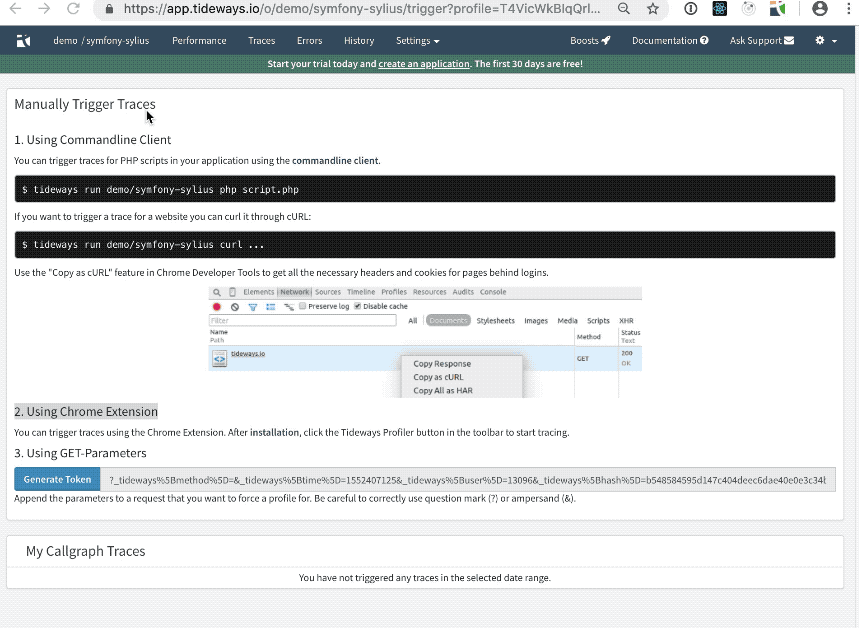The image size is (859, 628).
Task: Click the 'tideways run ... curl' code block
Action: (x=425, y=244)
